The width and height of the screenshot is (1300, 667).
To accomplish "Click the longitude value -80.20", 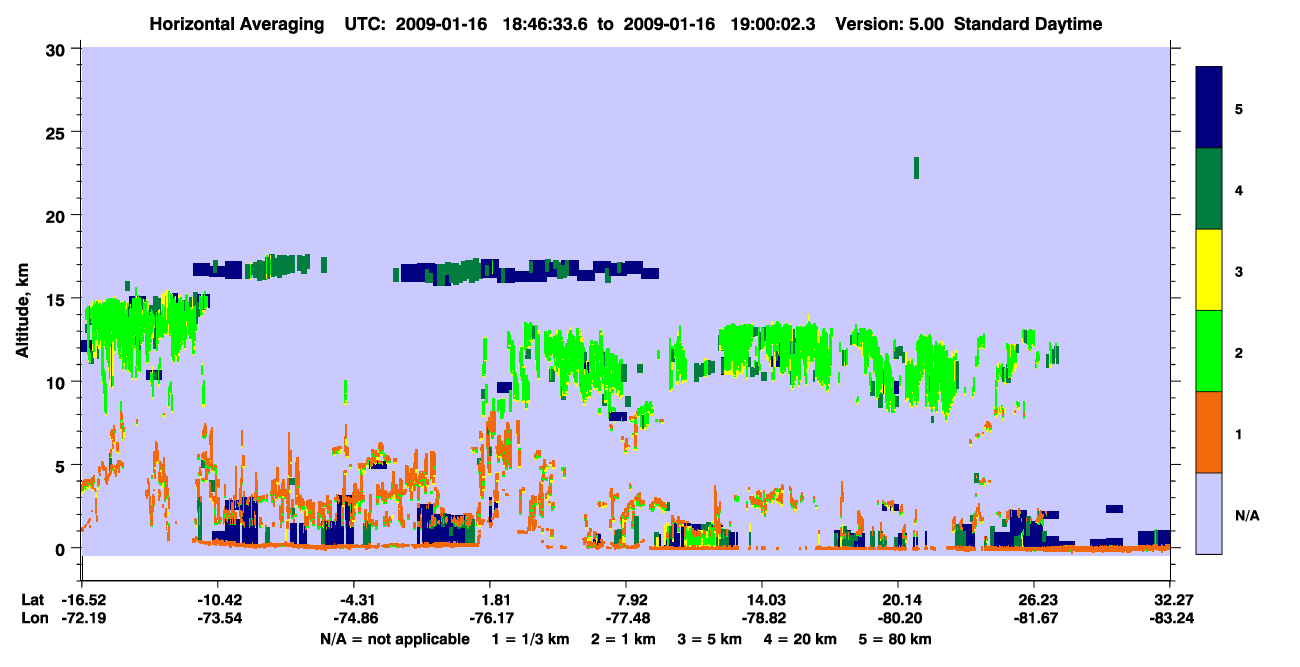I will tap(898, 619).
